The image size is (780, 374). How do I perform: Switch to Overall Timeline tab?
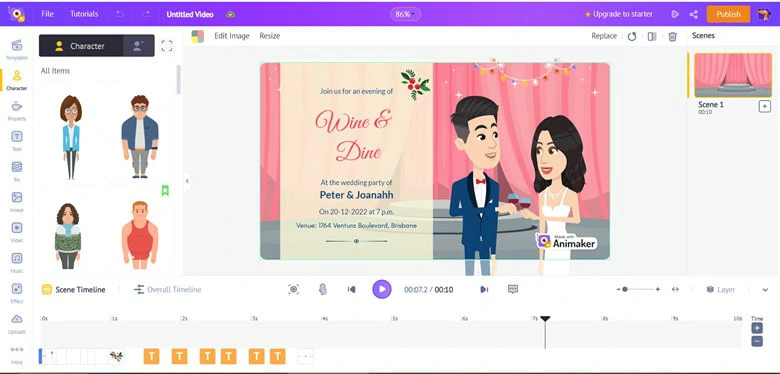coord(168,289)
